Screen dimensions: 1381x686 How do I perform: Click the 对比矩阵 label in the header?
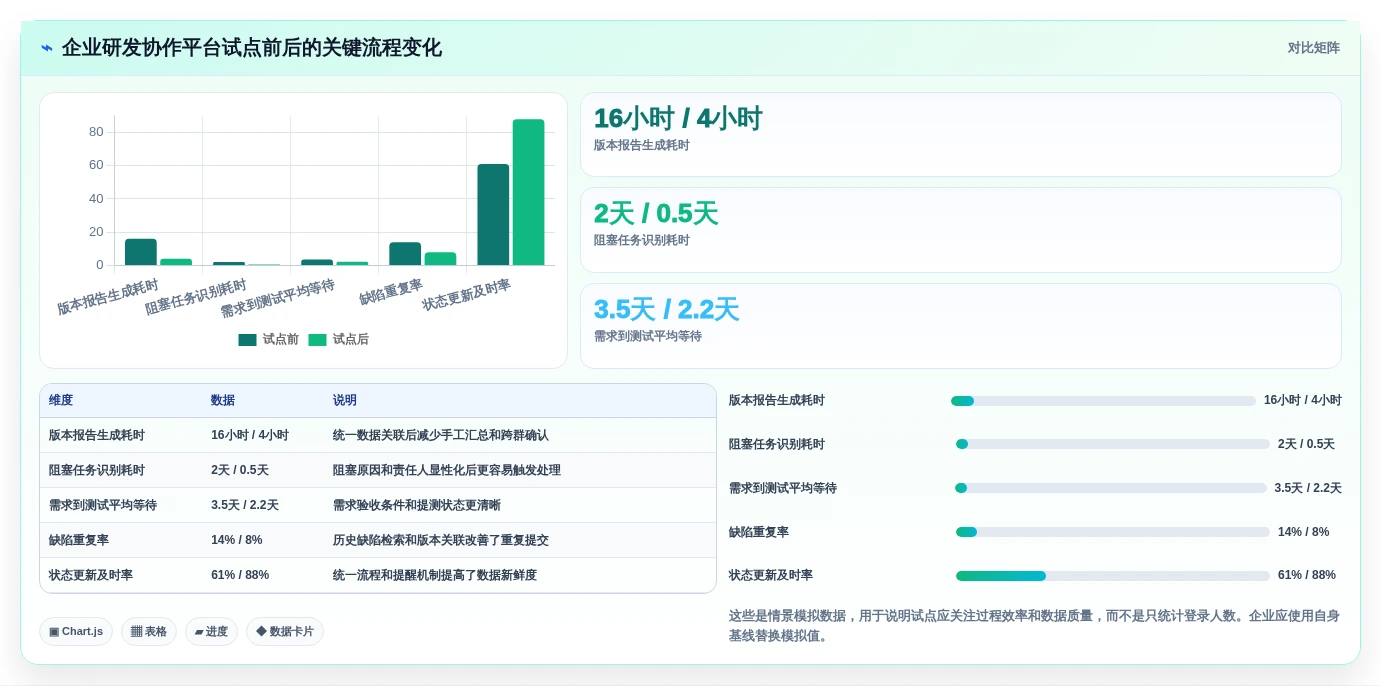pos(1313,48)
